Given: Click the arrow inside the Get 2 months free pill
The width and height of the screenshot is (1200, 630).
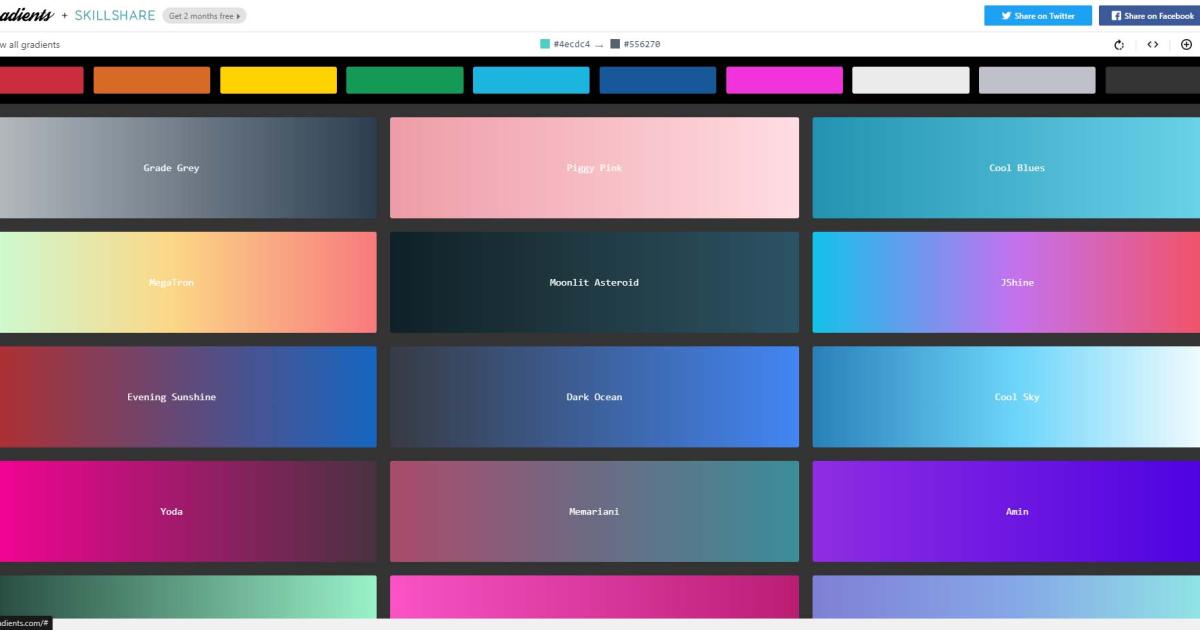Looking at the screenshot, I should click(x=236, y=15).
